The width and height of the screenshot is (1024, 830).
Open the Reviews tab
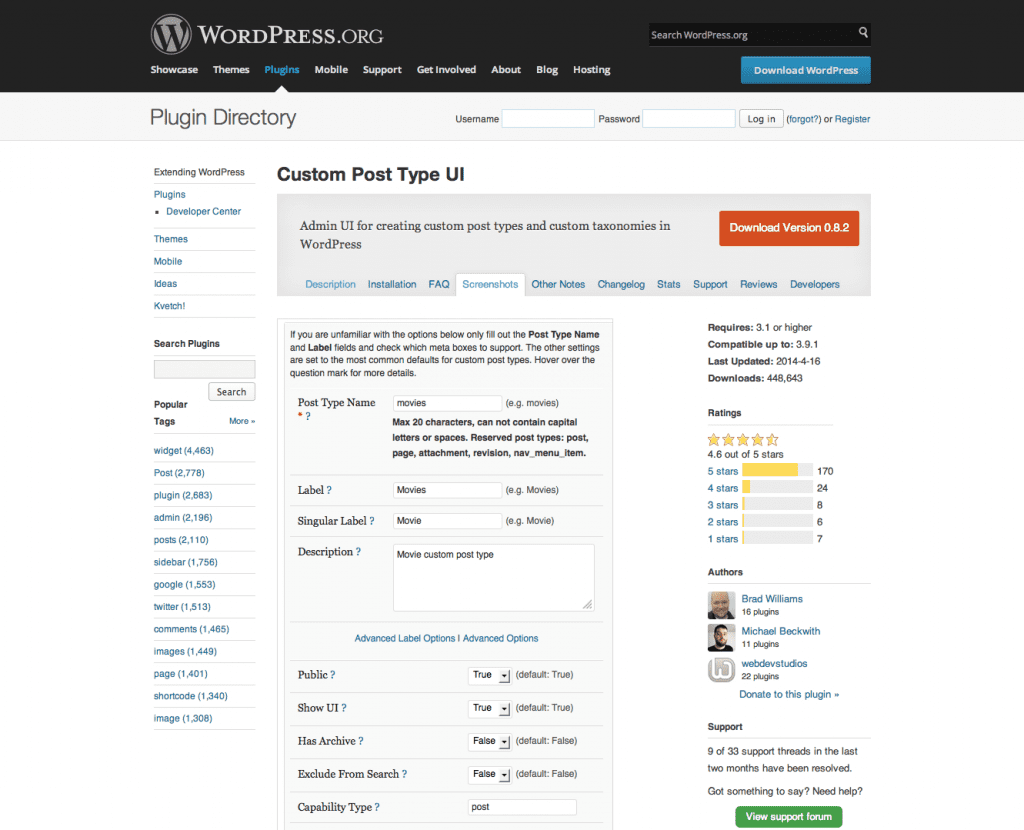pos(758,285)
